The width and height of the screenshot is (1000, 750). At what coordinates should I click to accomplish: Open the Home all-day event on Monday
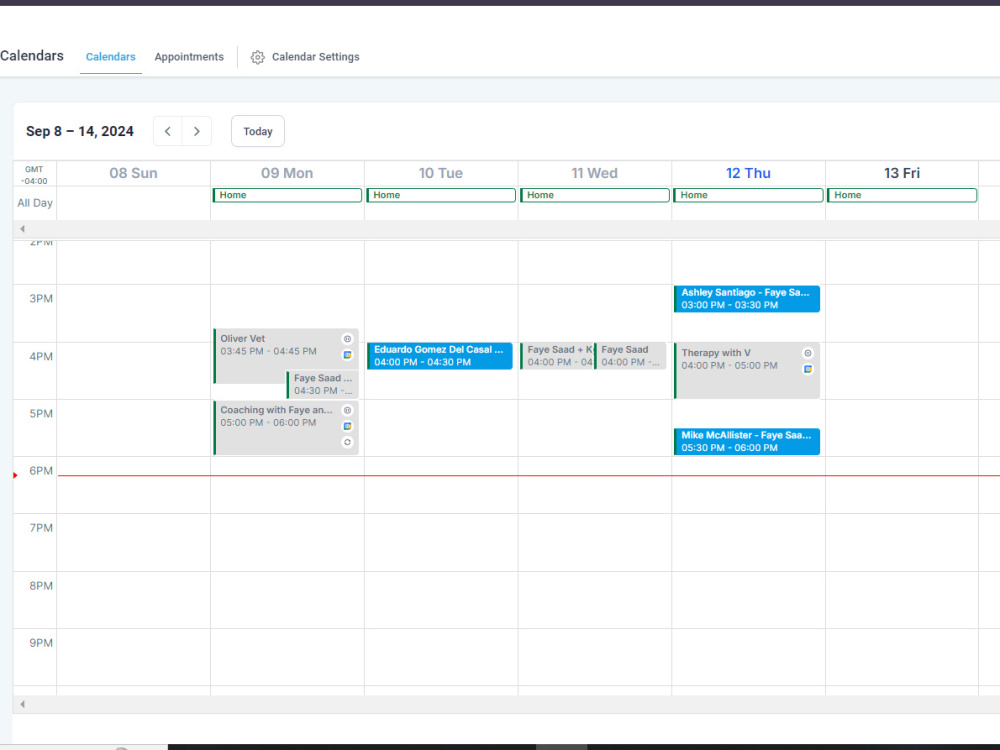pos(287,195)
